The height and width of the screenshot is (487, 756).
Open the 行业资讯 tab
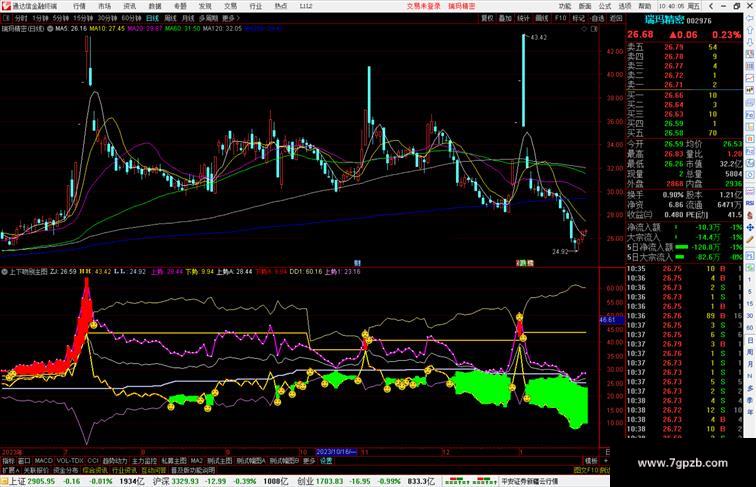pos(124,470)
